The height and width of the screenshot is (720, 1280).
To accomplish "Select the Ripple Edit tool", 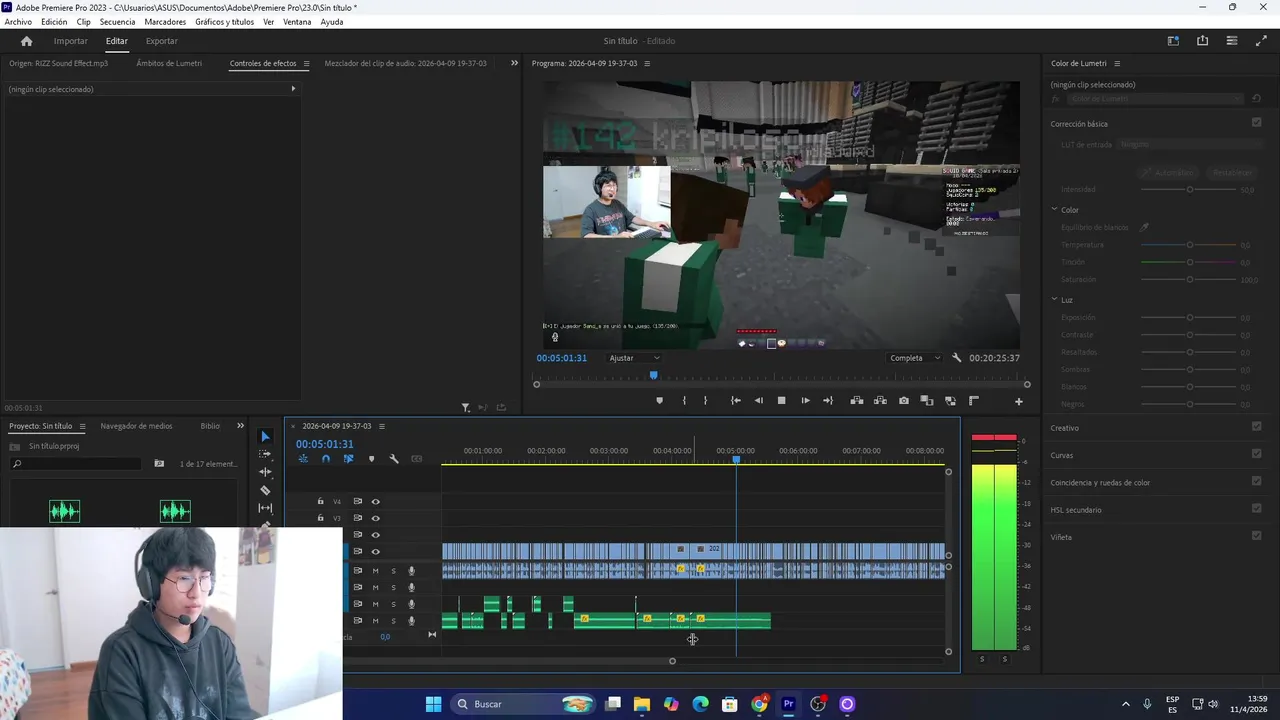I will (x=265, y=472).
